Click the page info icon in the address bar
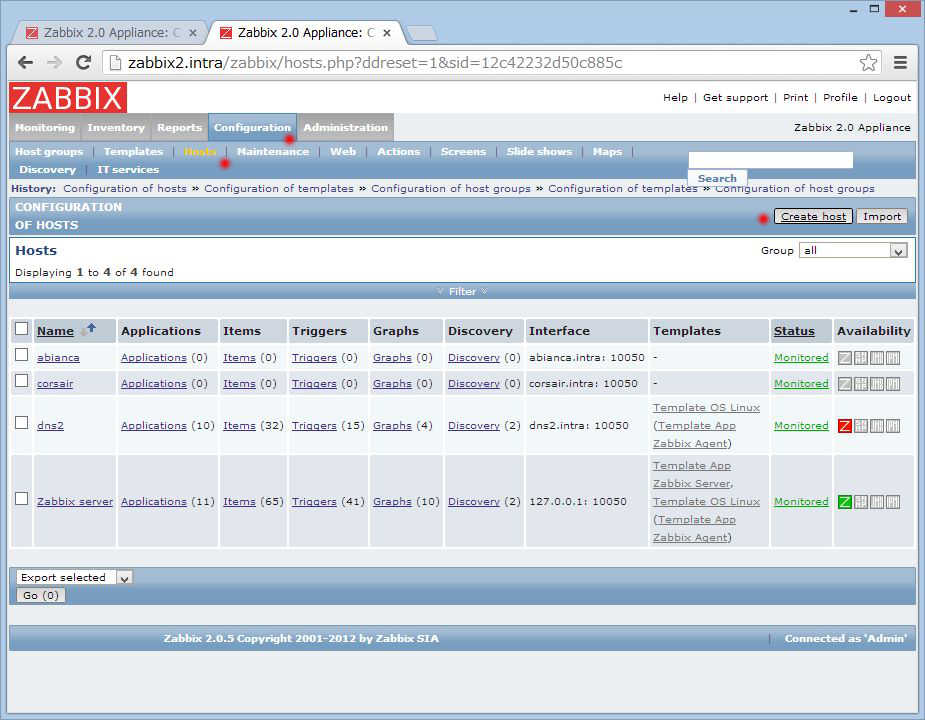Screen dimensions: 925x720 click(116, 63)
